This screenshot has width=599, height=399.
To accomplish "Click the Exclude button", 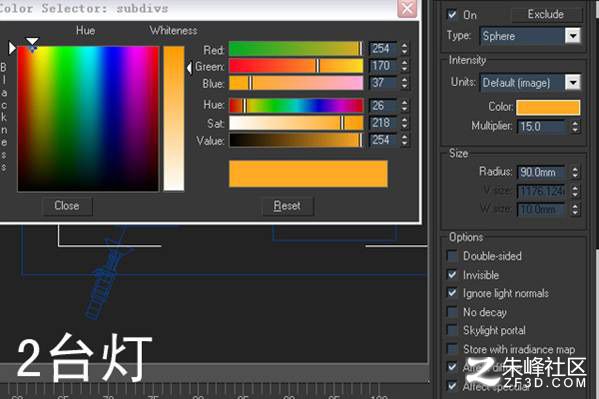I will point(546,15).
